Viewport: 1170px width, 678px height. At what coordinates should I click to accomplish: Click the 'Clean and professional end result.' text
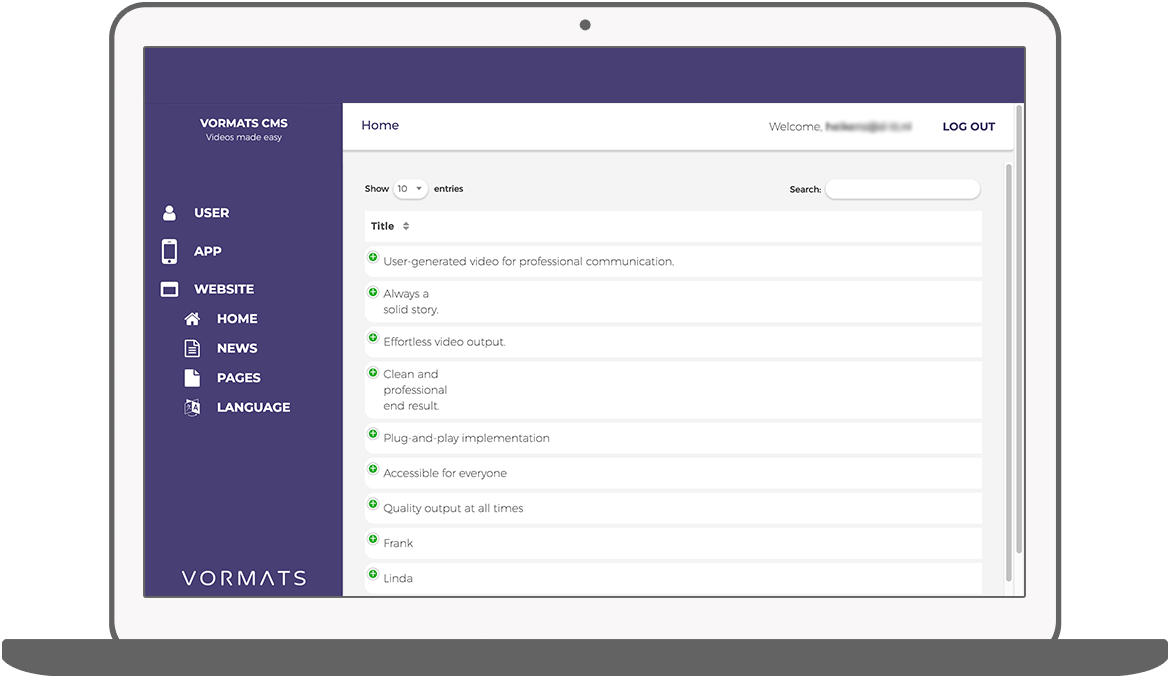pyautogui.click(x=415, y=390)
